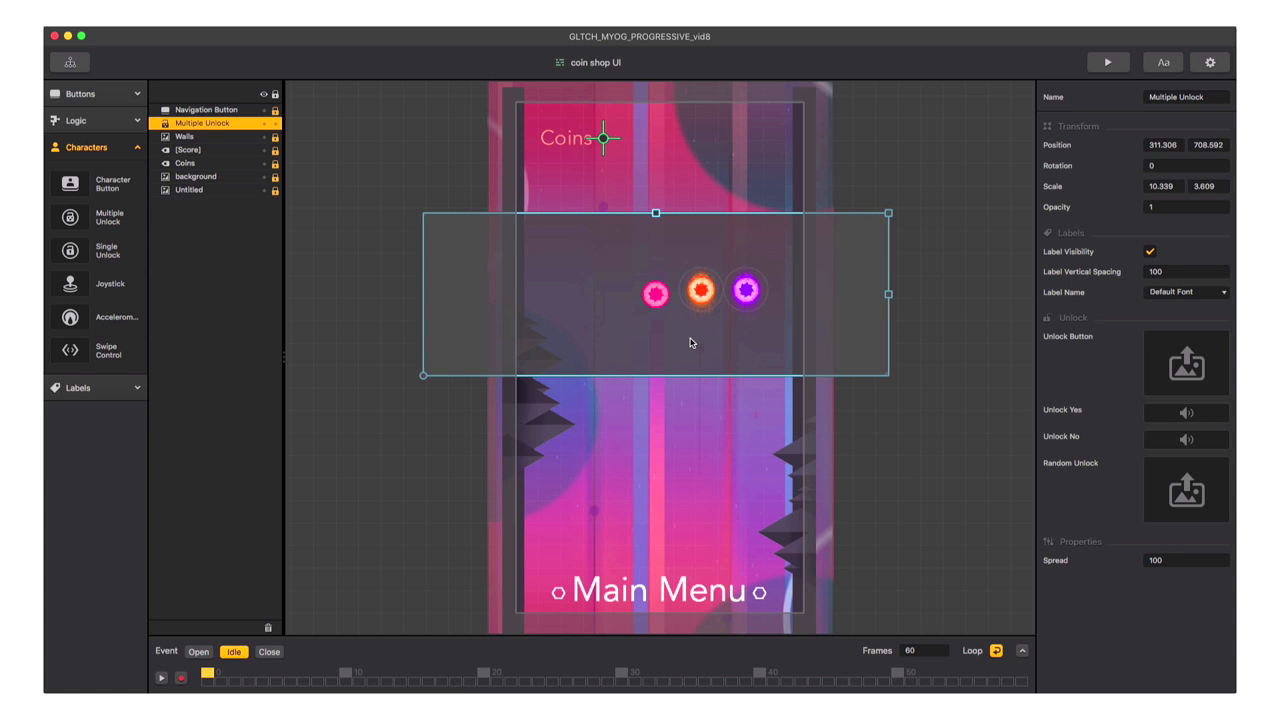Pick the Accelerometer icon
The height and width of the screenshot is (720, 1280).
(70, 317)
